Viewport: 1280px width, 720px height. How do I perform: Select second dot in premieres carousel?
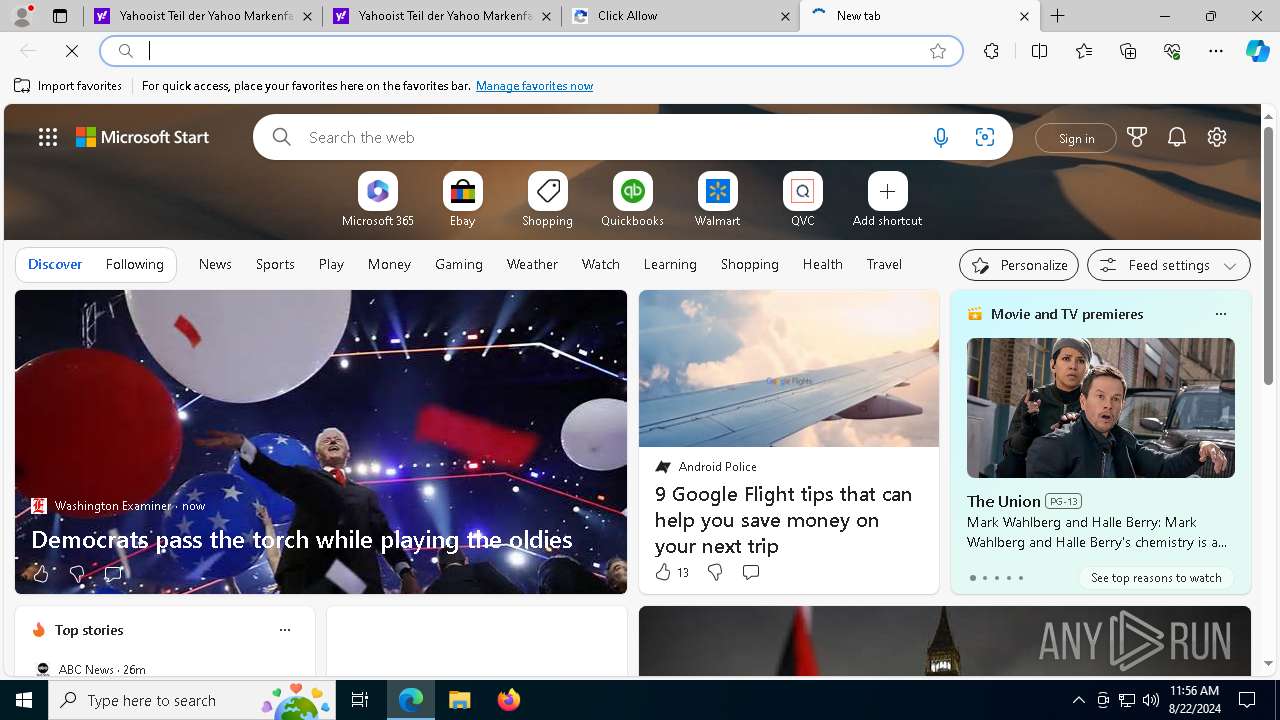click(985, 578)
